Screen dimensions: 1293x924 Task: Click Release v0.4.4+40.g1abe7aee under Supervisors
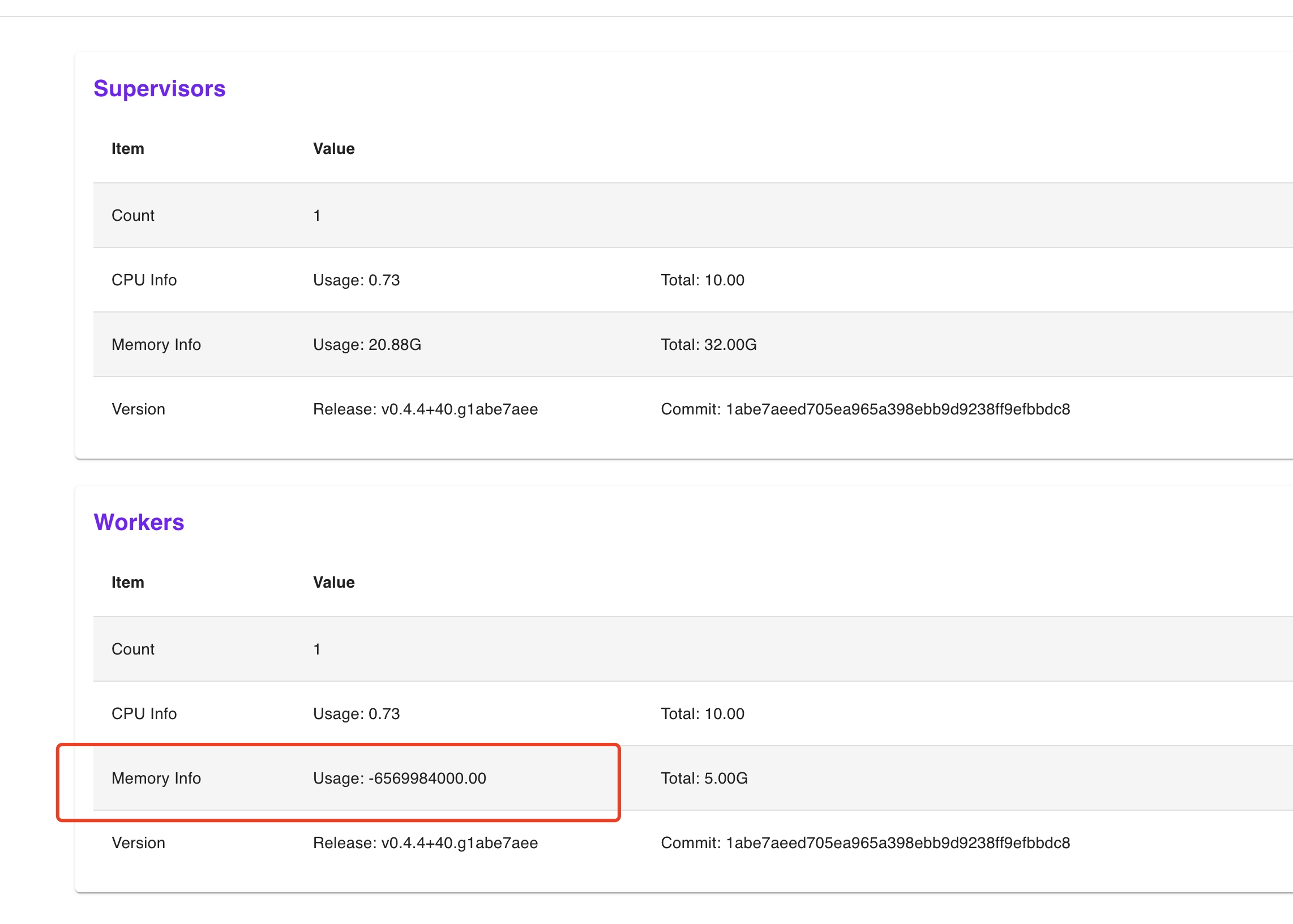pyautogui.click(x=426, y=409)
